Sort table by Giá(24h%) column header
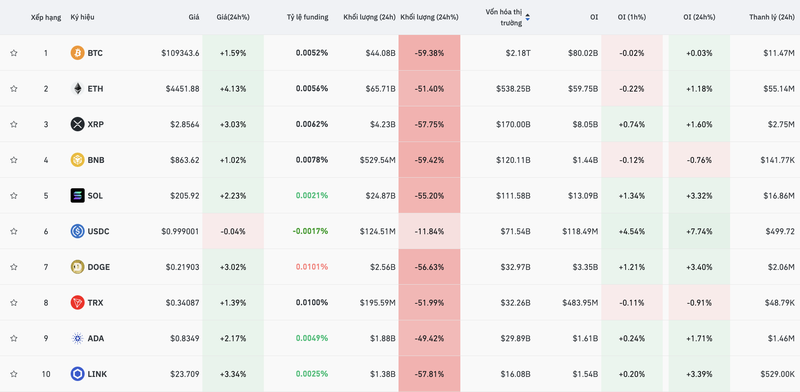 [233, 17]
